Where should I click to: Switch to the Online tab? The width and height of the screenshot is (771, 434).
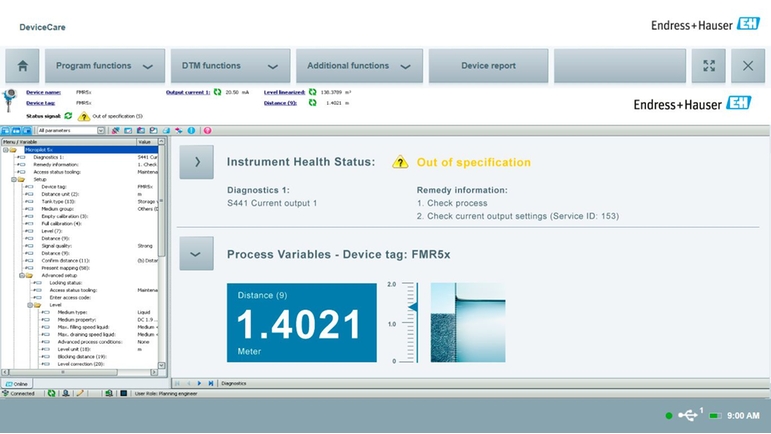click(17, 384)
